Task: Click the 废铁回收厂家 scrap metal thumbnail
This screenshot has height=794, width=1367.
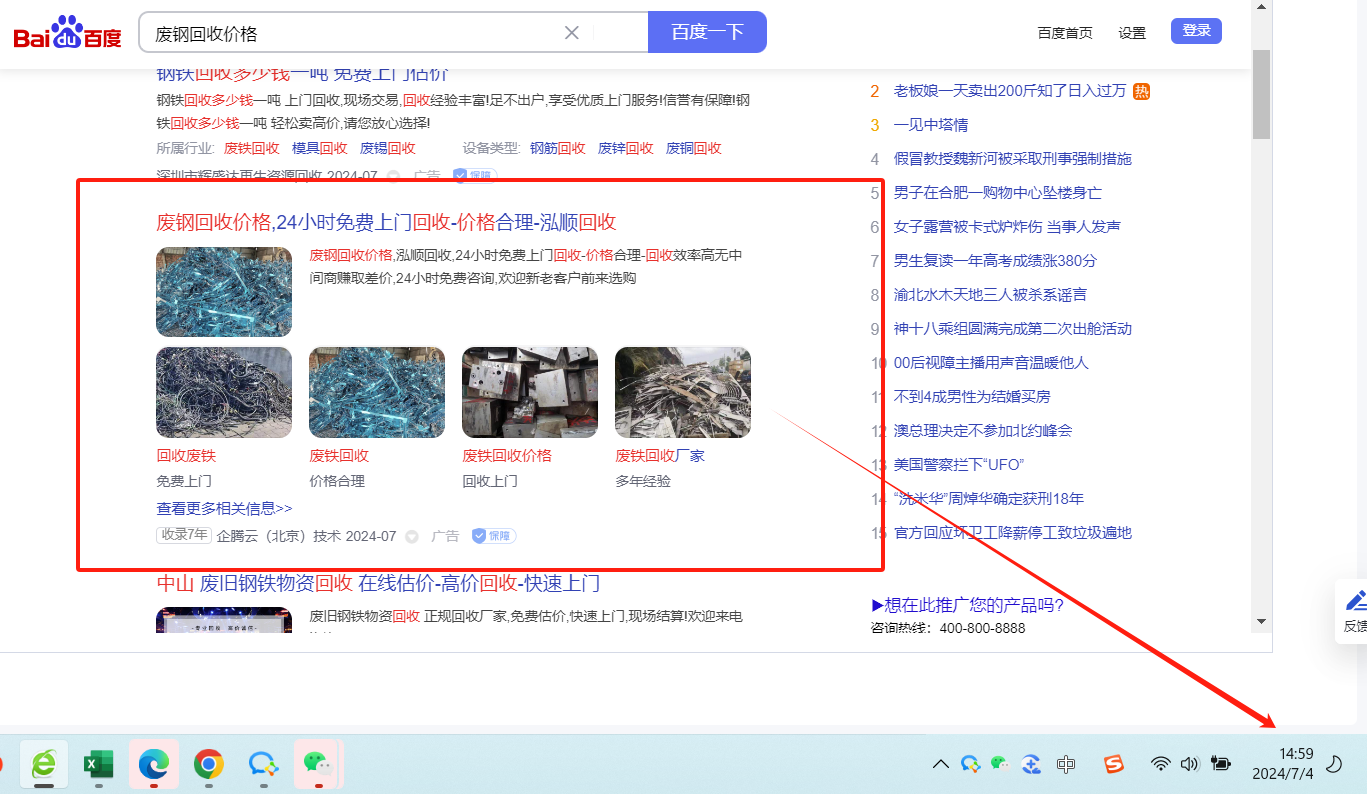Action: (682, 392)
